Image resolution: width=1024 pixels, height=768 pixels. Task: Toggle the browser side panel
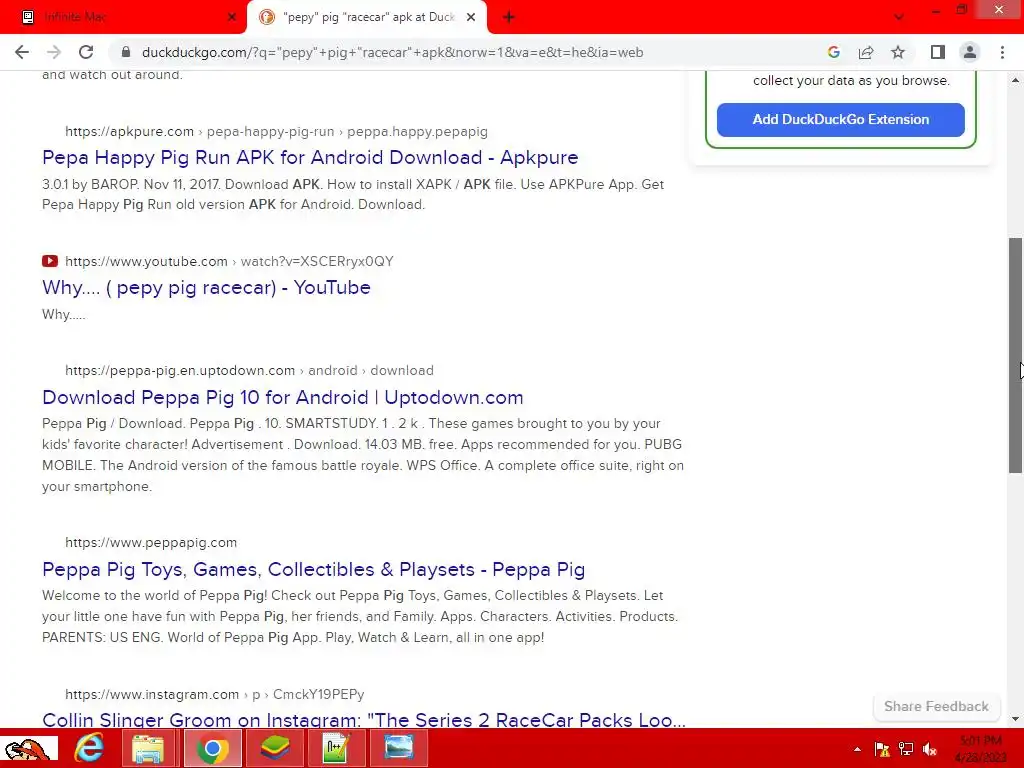(x=938, y=52)
